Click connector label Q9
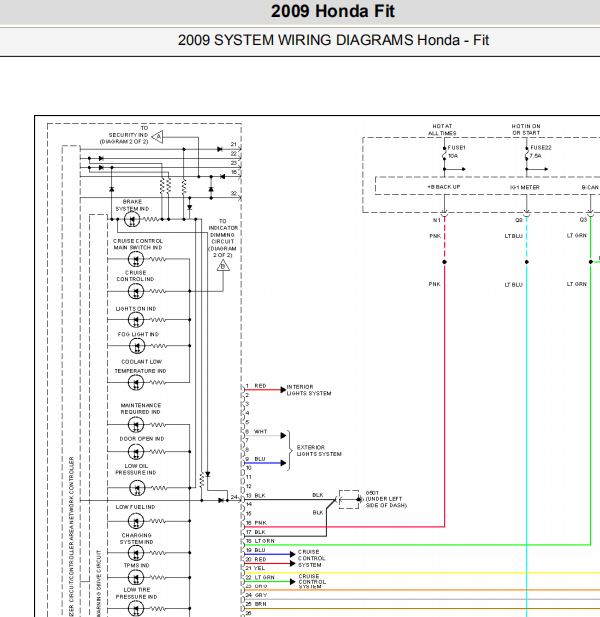The image size is (600, 617). pos(519,220)
